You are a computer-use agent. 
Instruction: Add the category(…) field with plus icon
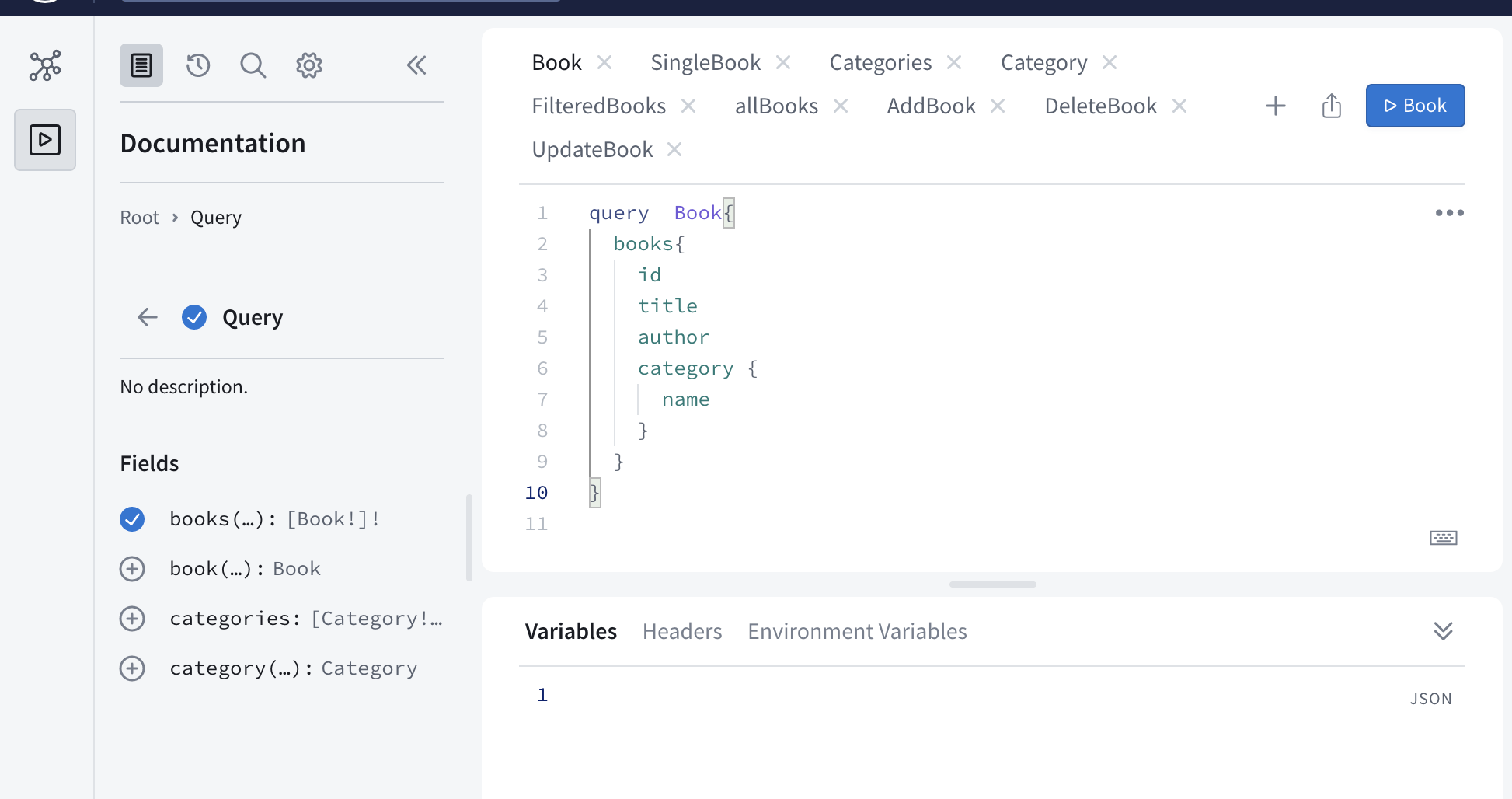(132, 668)
